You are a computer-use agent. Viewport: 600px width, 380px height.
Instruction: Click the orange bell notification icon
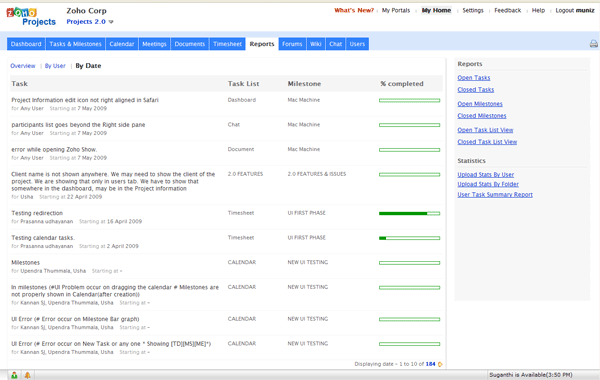[28, 375]
